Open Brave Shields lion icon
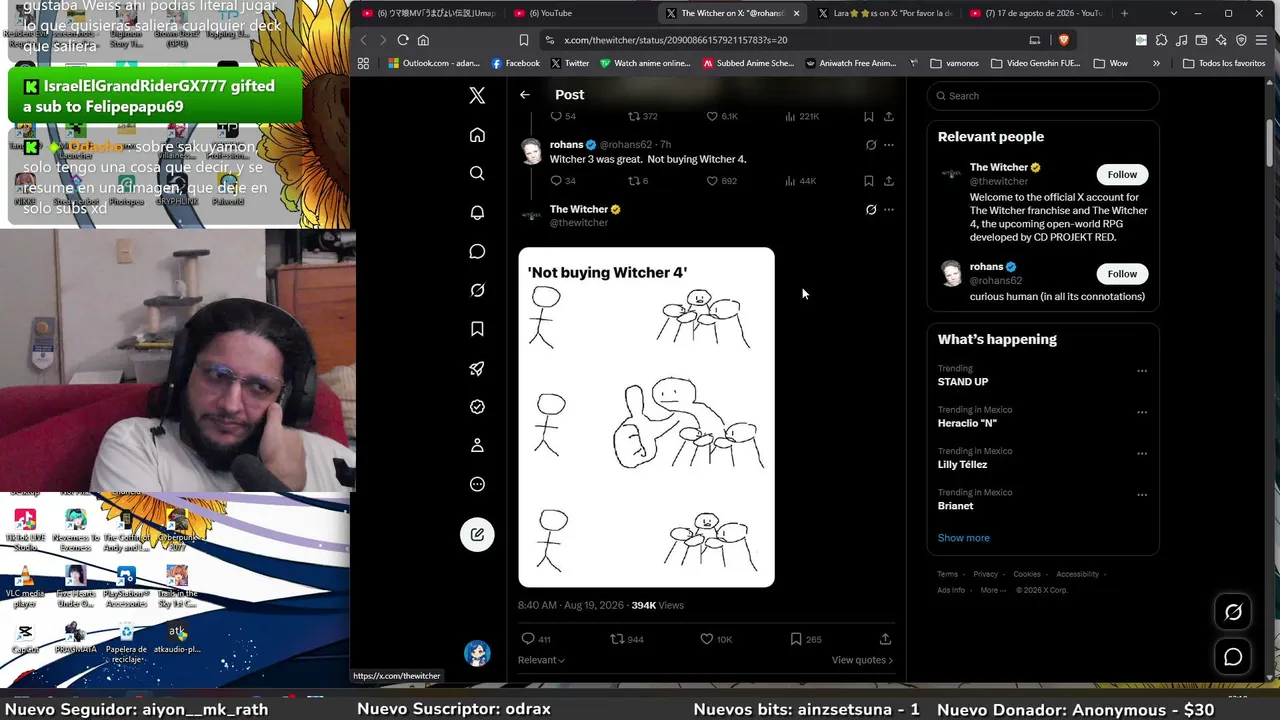The width and height of the screenshot is (1280, 720). coord(1063,40)
